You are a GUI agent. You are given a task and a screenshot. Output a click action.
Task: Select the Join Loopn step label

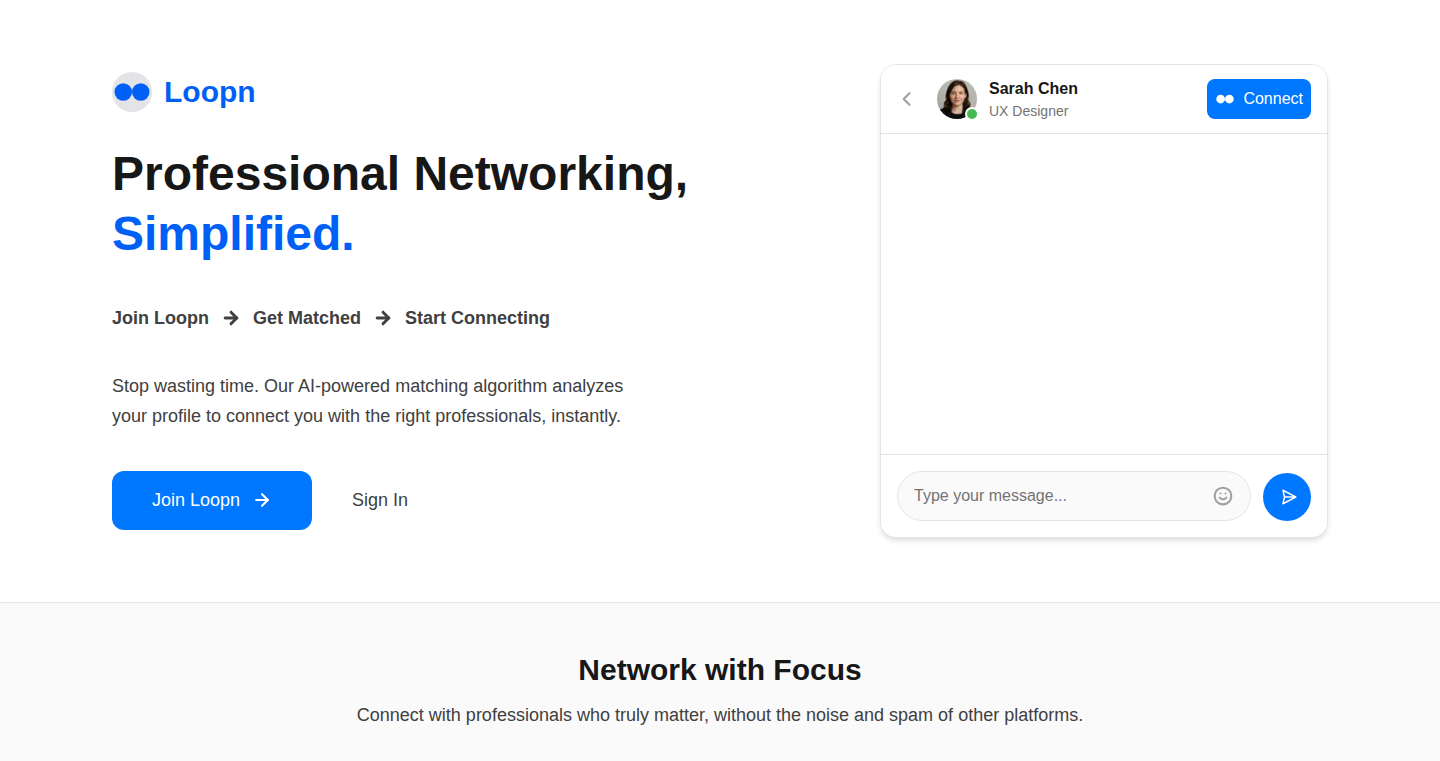click(160, 318)
